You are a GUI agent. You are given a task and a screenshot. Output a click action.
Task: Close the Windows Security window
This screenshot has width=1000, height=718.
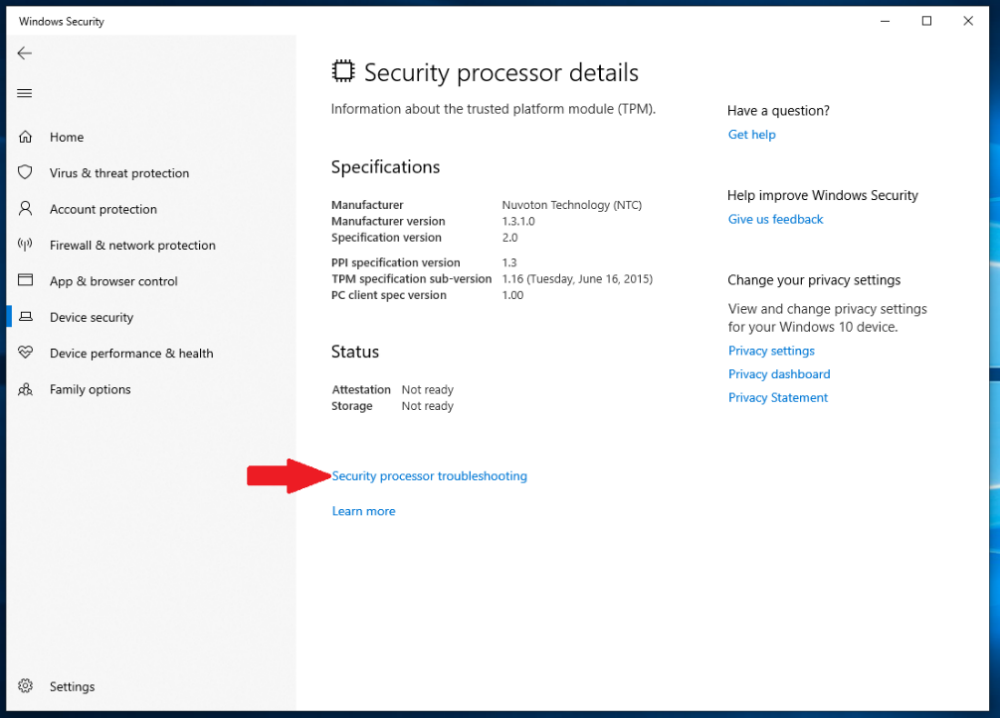(x=968, y=21)
